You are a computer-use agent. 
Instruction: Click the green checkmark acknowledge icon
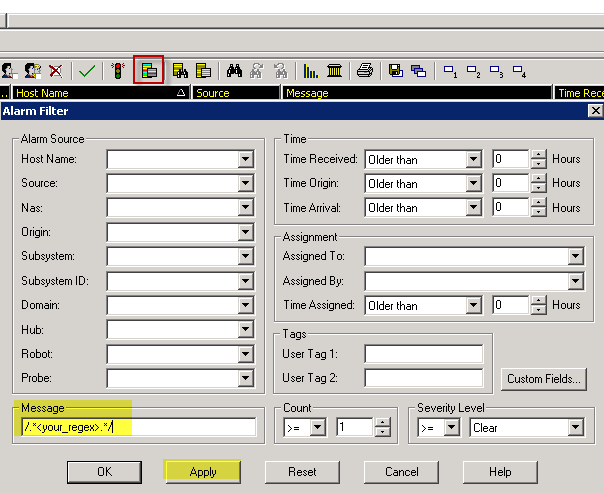tap(87, 71)
